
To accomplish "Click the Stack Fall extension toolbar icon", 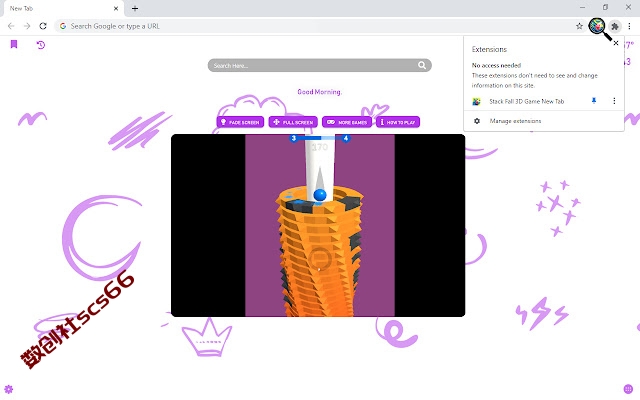I will (597, 26).
